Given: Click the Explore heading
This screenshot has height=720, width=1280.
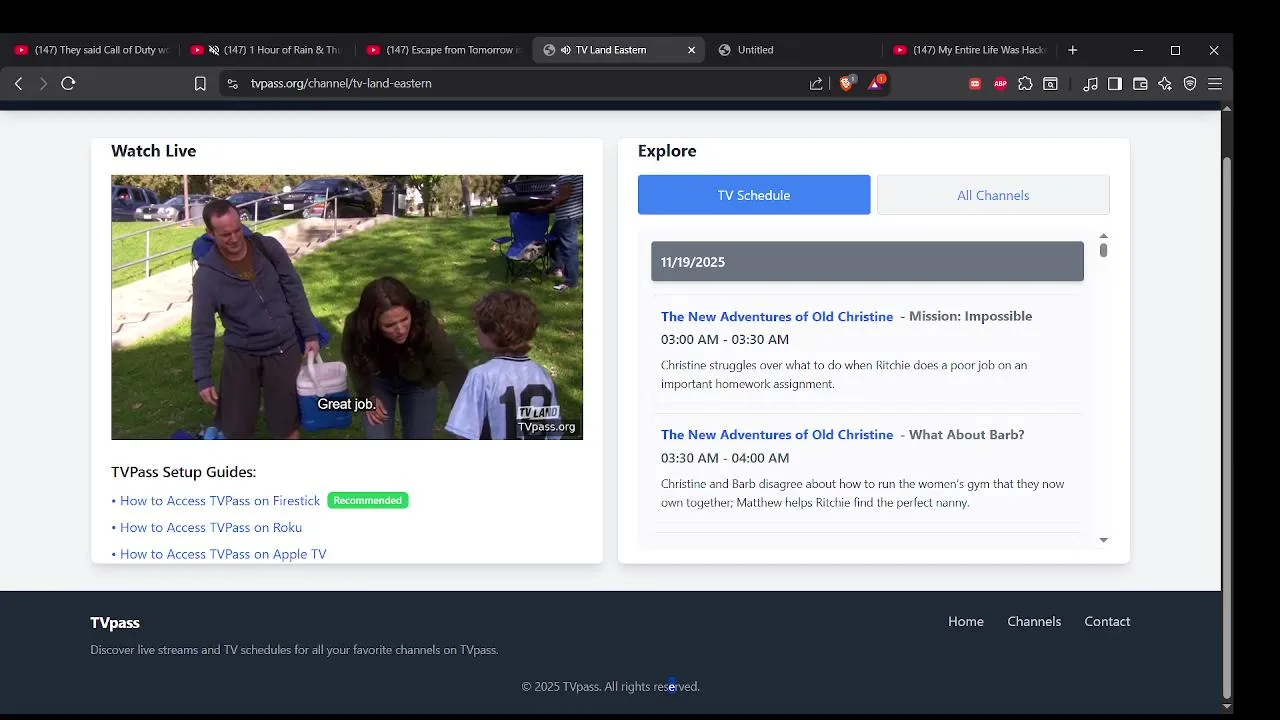Looking at the screenshot, I should (667, 151).
